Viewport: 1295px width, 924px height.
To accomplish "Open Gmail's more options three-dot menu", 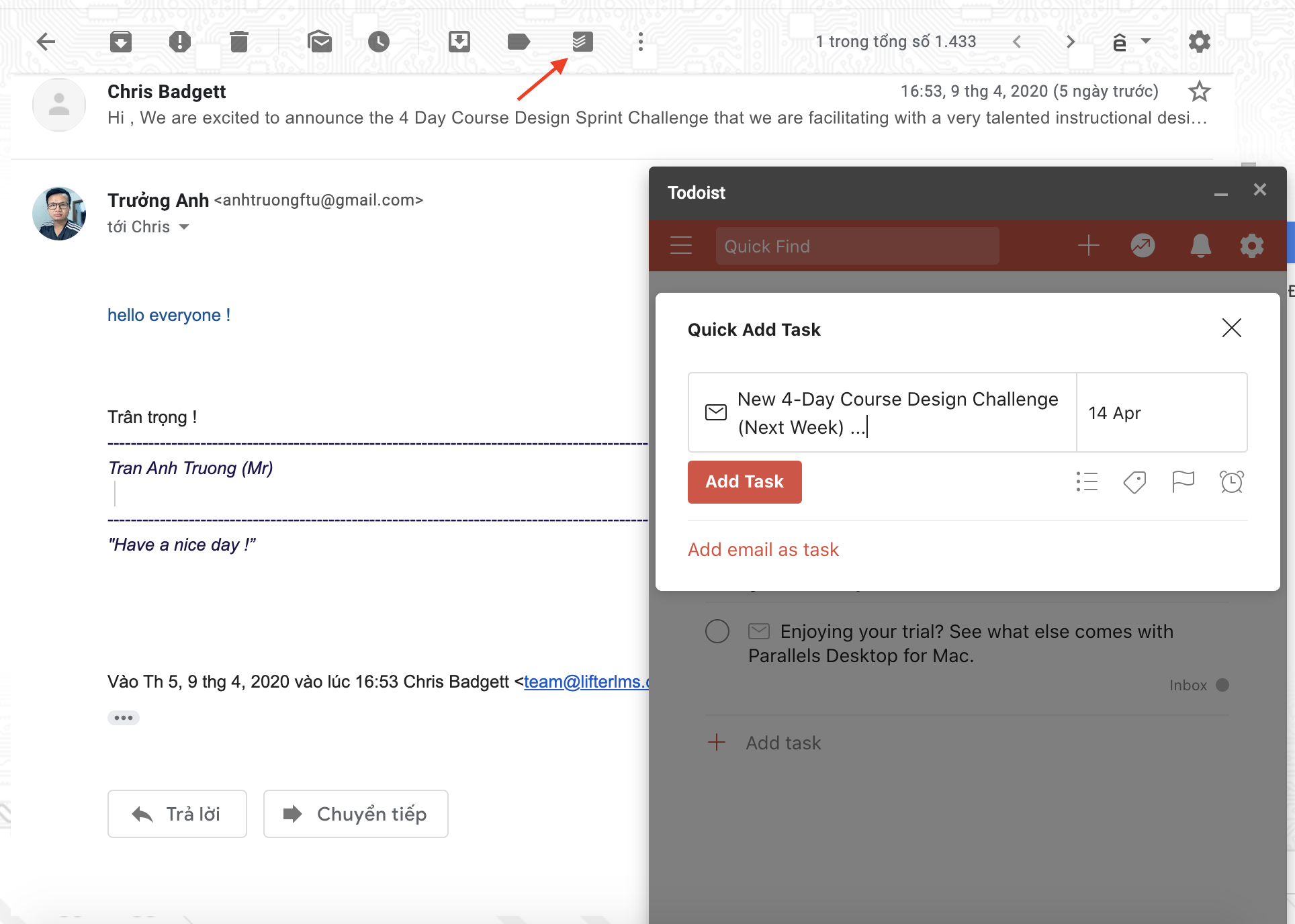I will [641, 42].
